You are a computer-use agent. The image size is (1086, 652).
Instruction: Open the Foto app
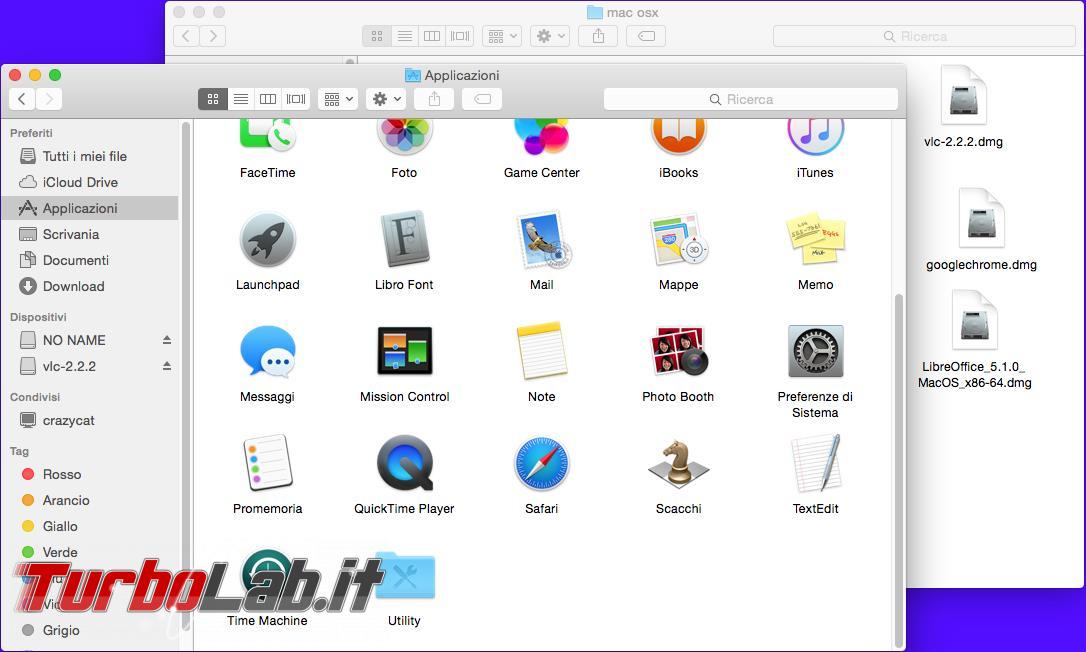click(x=404, y=136)
